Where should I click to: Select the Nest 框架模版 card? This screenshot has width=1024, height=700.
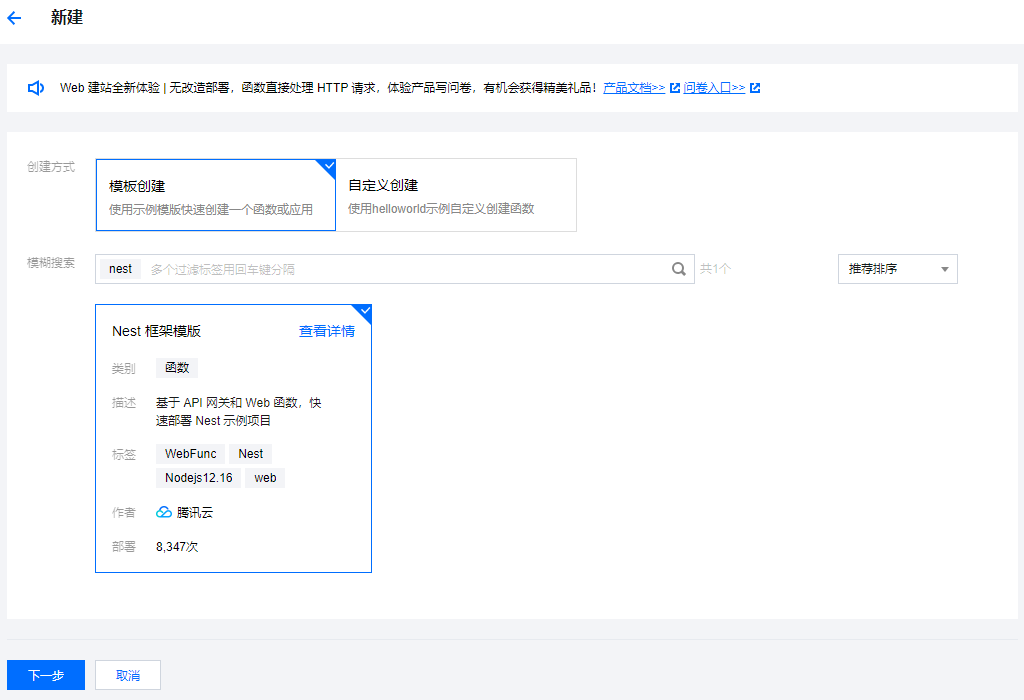[233, 438]
